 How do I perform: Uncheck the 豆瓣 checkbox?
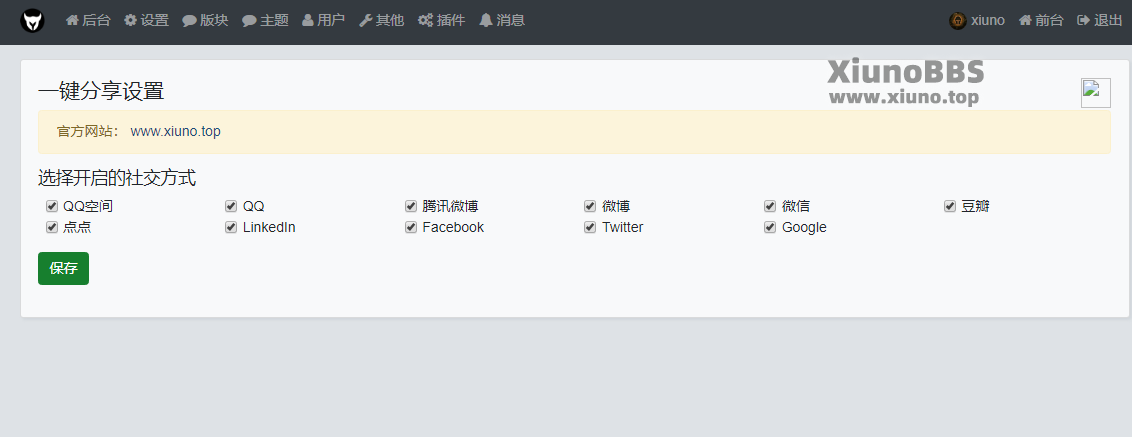pos(949,206)
